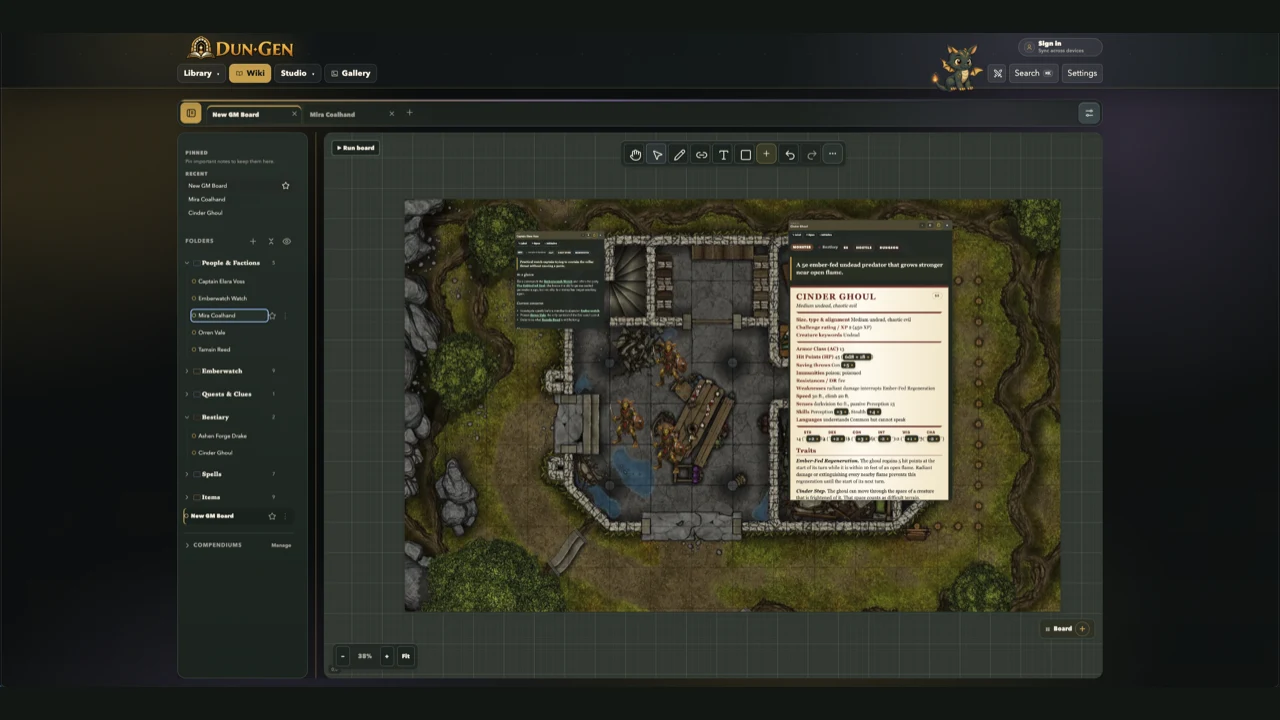The width and height of the screenshot is (1280, 720).
Task: Close the New GM Board tab
Action: click(x=294, y=114)
